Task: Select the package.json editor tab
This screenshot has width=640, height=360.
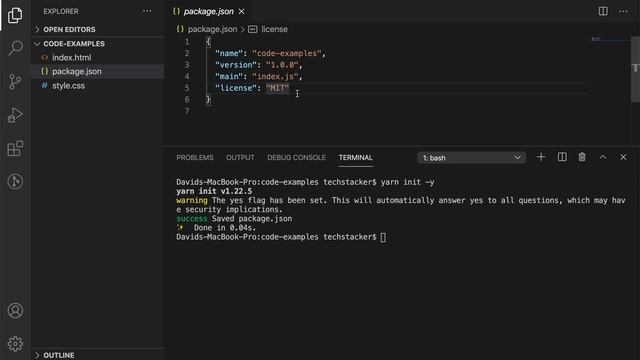Action: (208, 11)
